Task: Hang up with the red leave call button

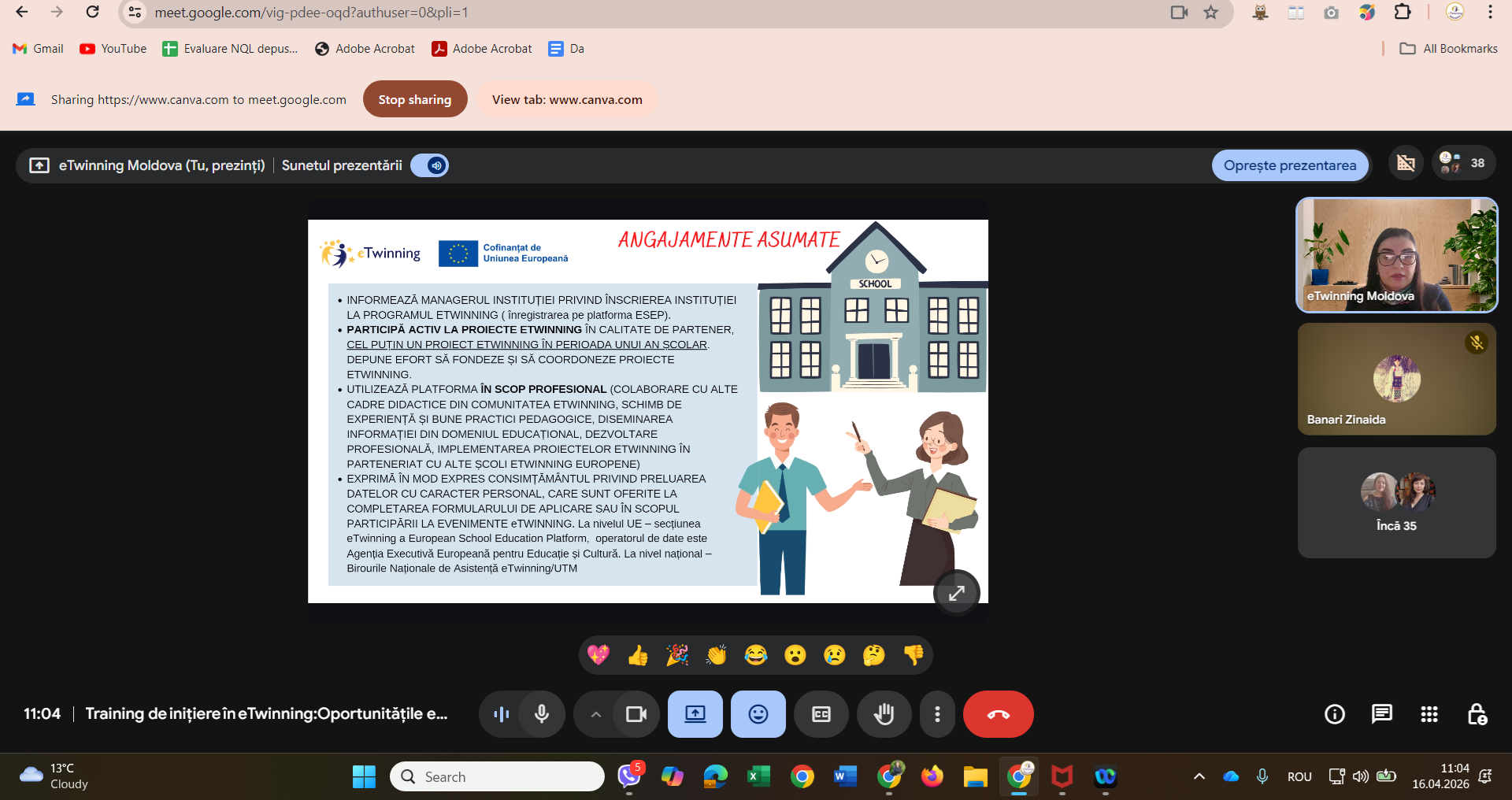Action: click(998, 714)
